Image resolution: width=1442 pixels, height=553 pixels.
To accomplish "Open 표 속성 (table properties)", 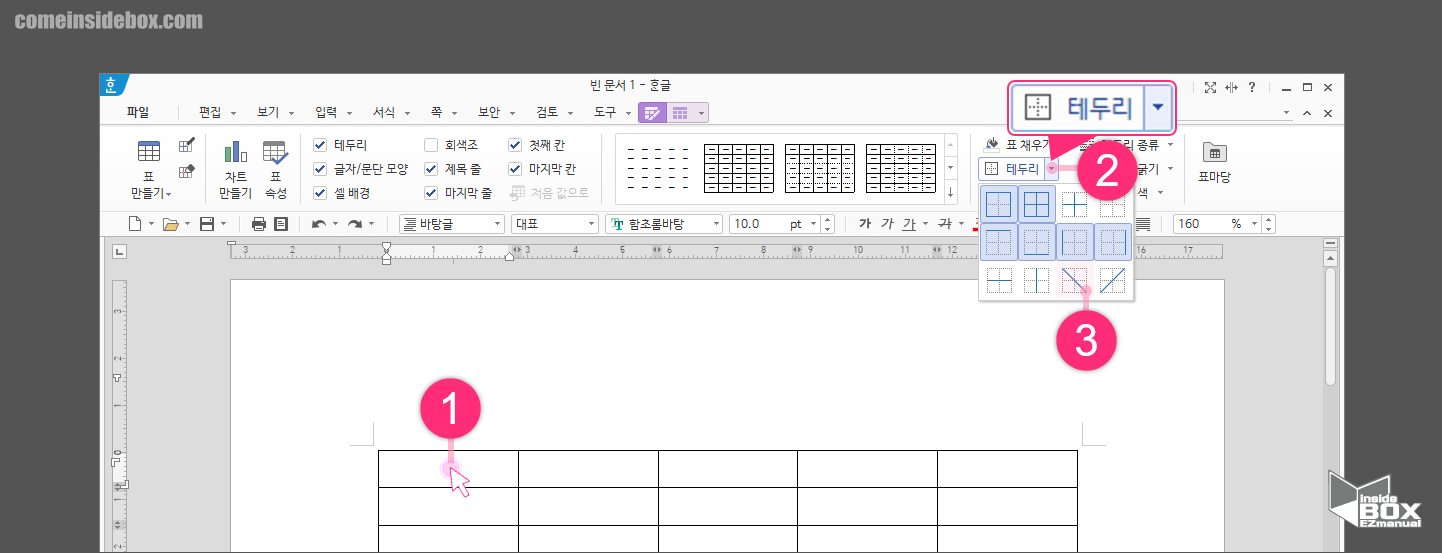I will click(x=275, y=153).
